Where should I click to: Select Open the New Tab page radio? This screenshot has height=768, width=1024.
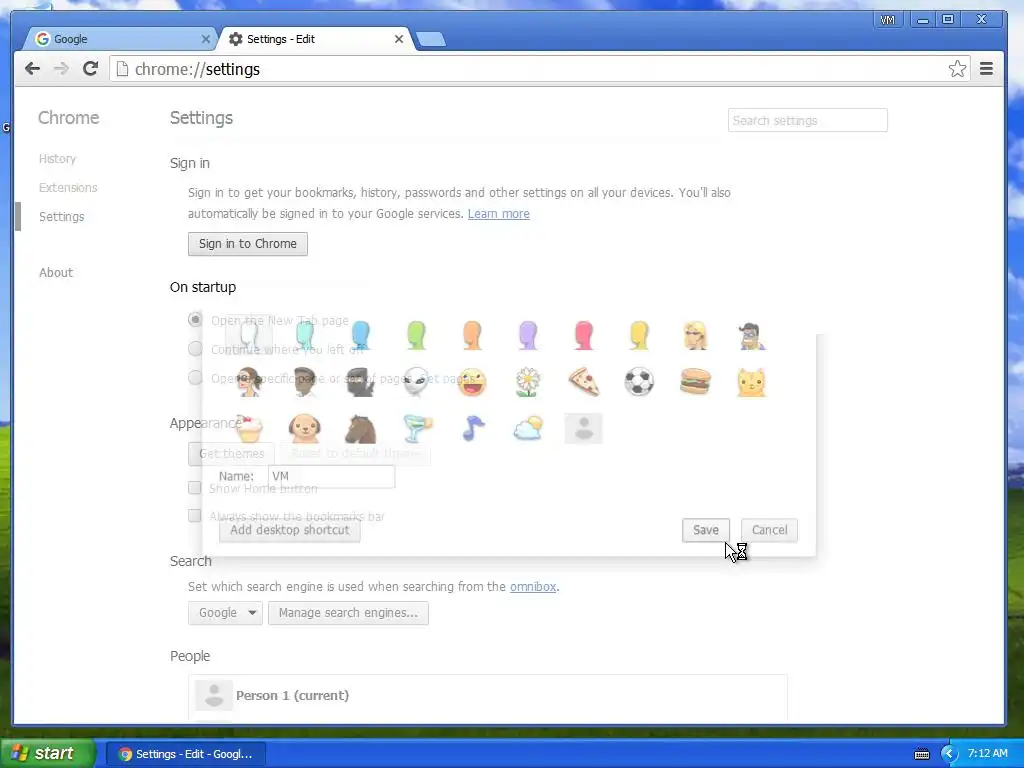(195, 319)
